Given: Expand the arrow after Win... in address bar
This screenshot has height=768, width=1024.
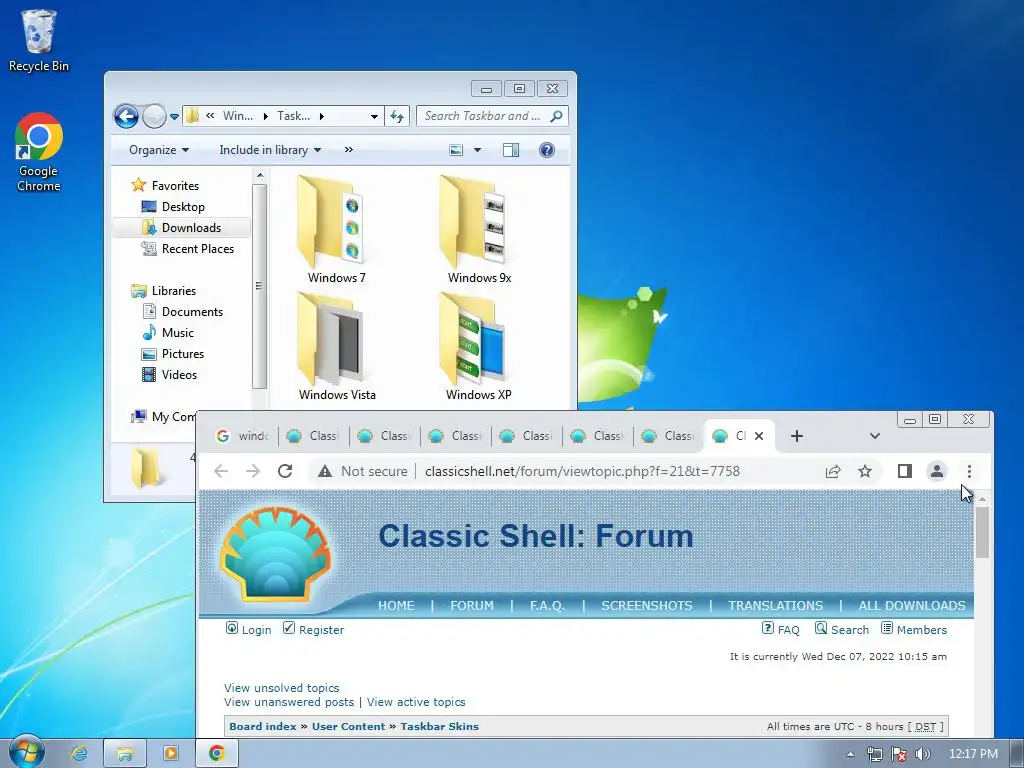Looking at the screenshot, I should 266,116.
